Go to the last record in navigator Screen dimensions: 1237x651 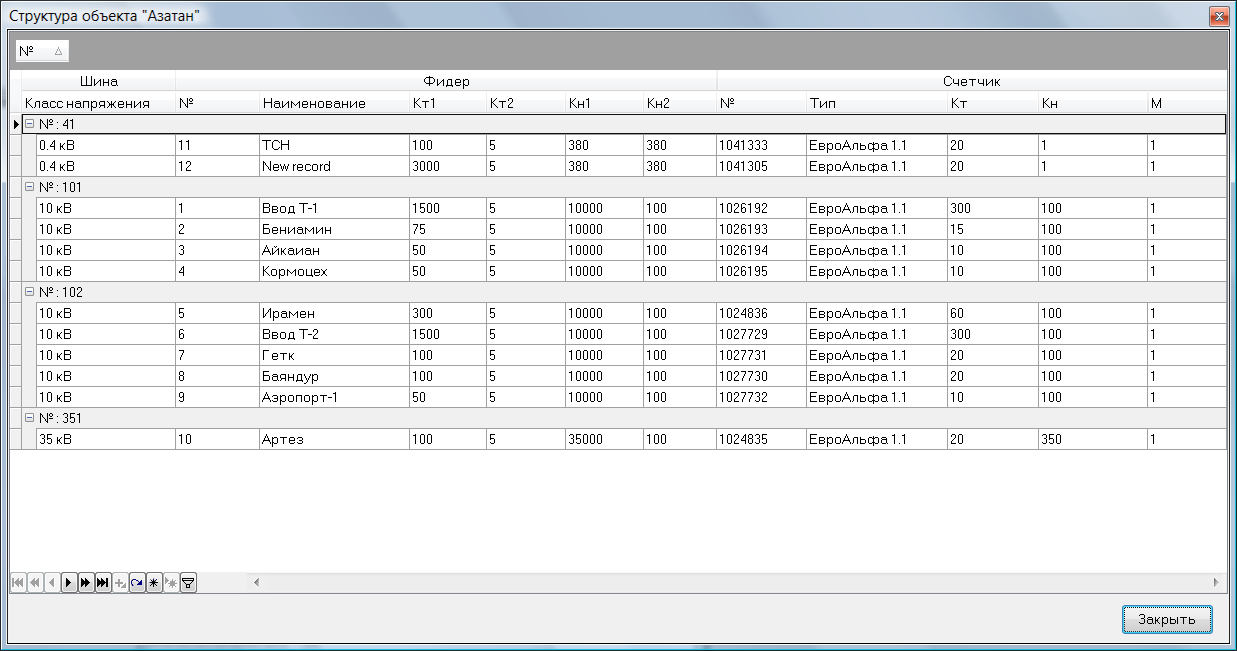tap(102, 582)
